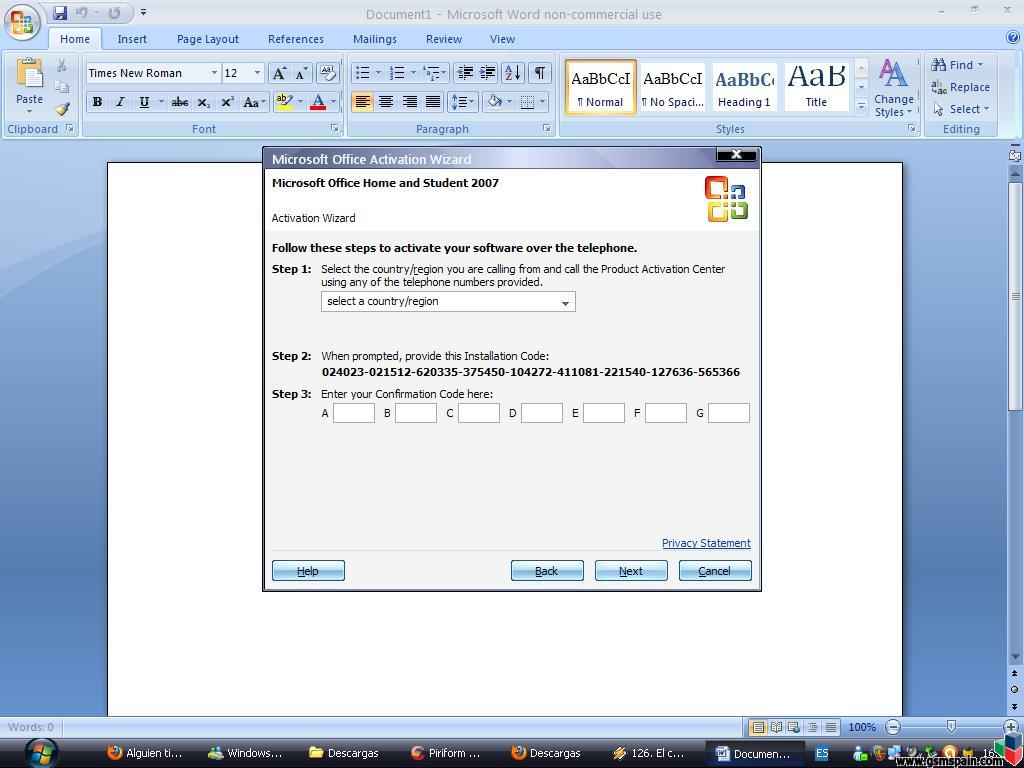
Task: Click the Change Case icon
Action: coord(253,102)
